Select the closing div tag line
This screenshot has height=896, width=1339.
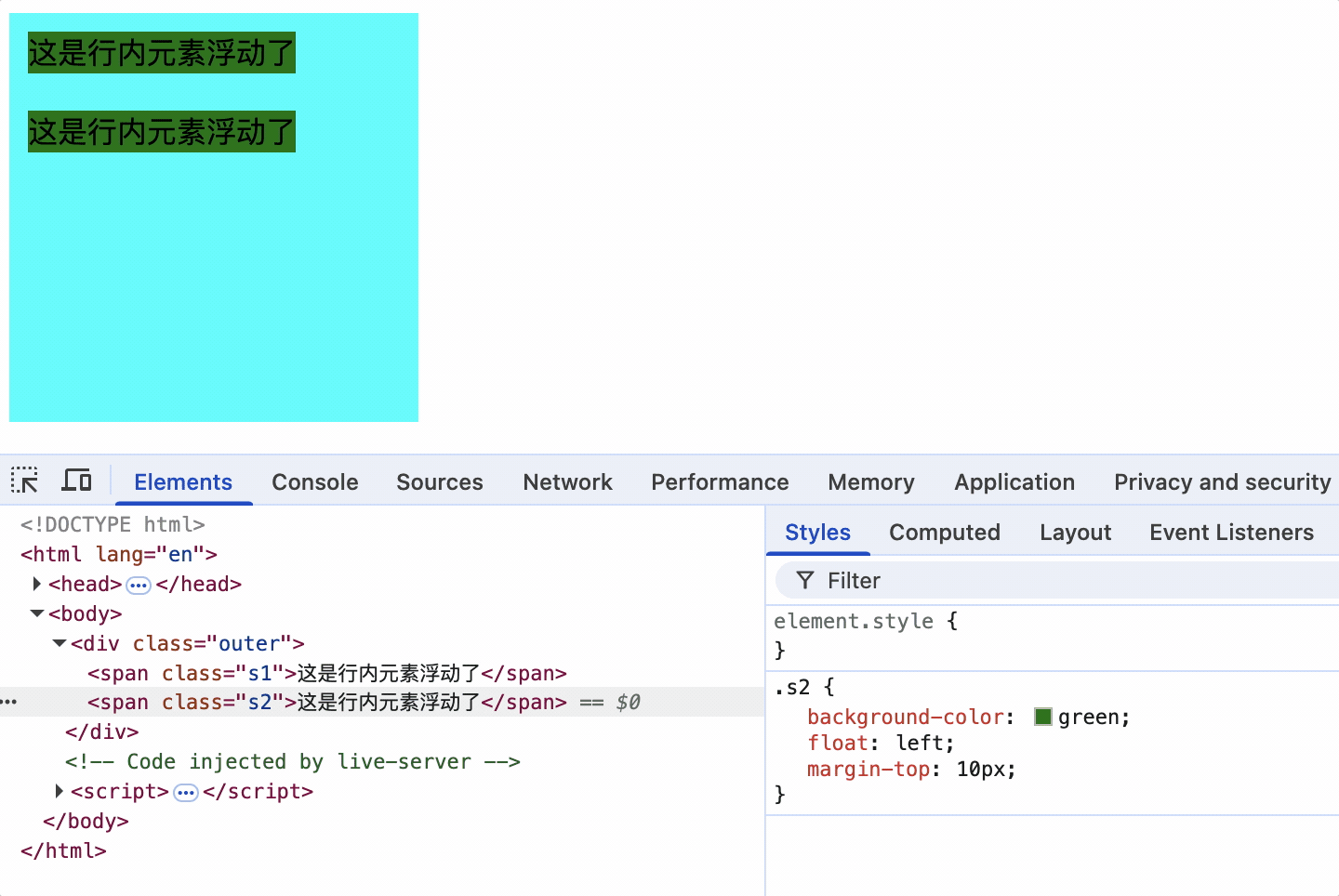pyautogui.click(x=102, y=731)
